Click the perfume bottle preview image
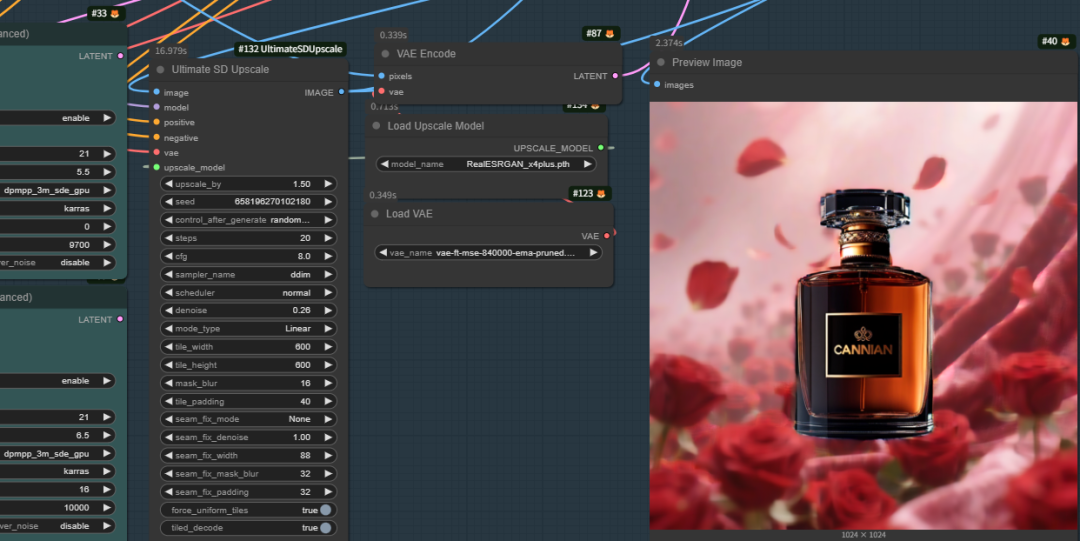The image size is (1080, 541). click(x=863, y=316)
